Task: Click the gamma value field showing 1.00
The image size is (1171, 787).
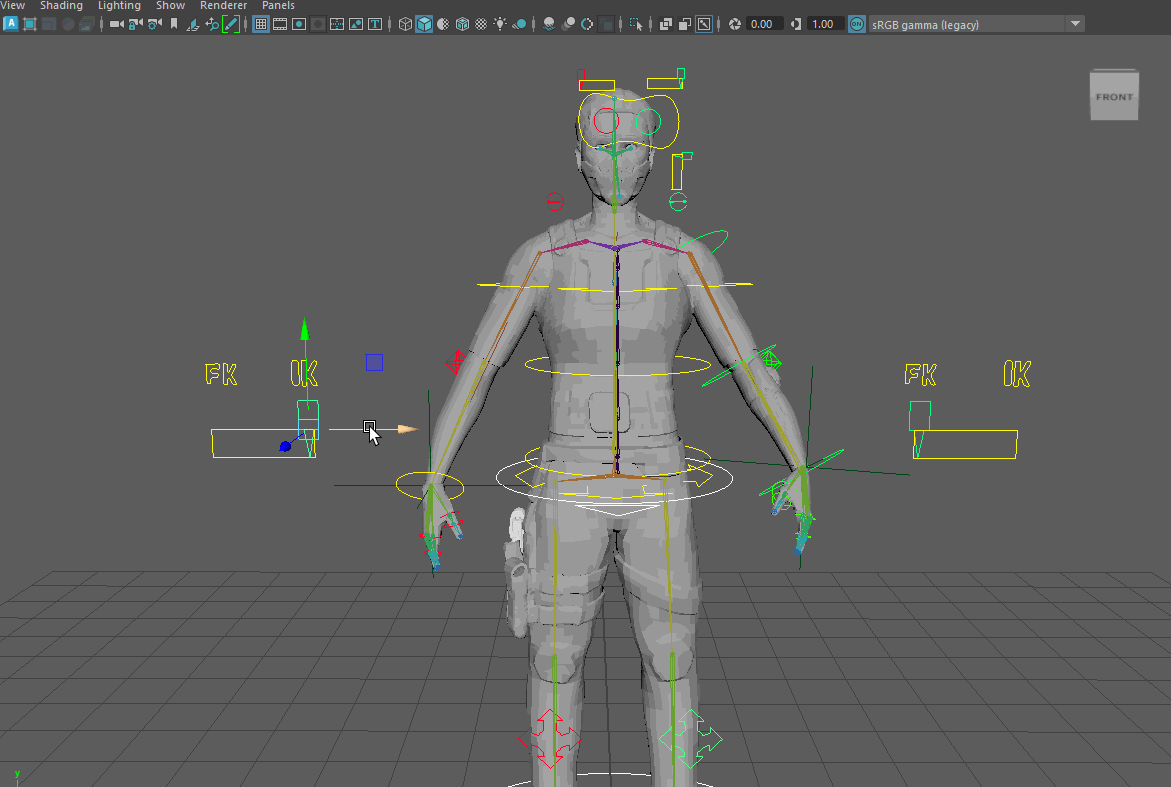Action: click(826, 24)
